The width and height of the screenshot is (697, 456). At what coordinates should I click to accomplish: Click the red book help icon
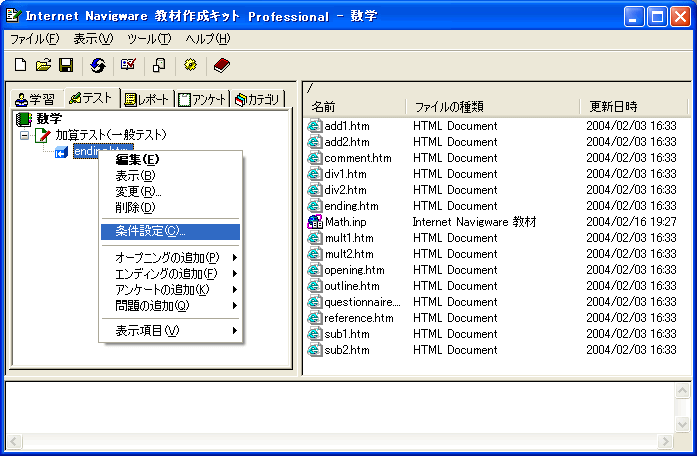click(221, 65)
